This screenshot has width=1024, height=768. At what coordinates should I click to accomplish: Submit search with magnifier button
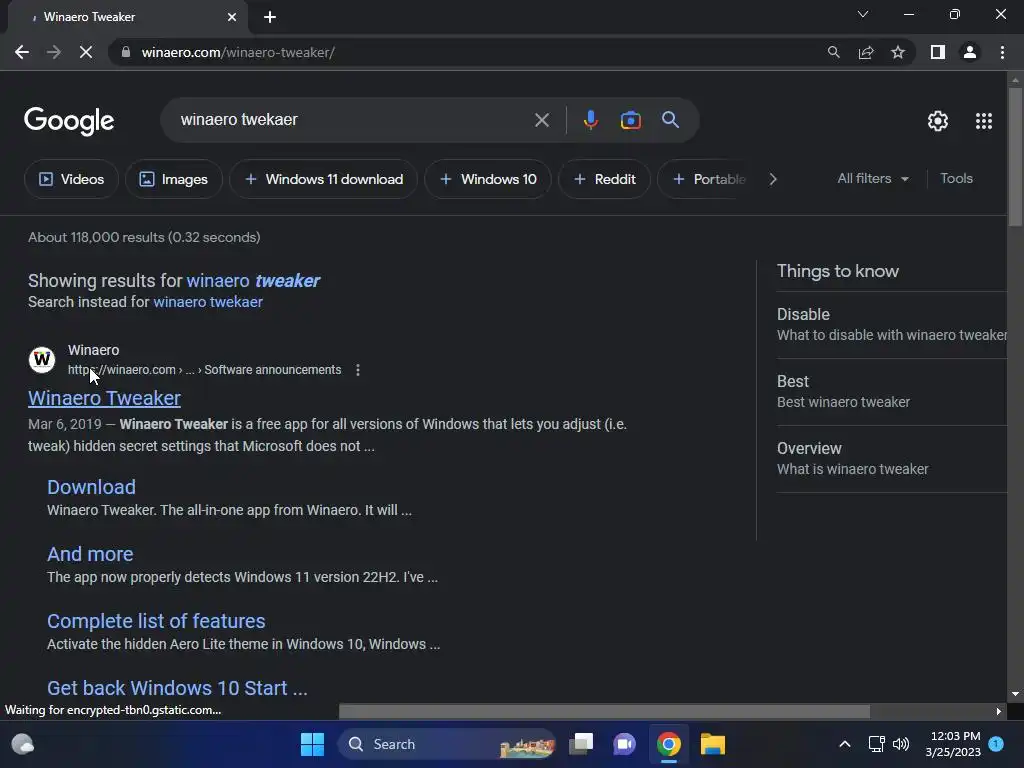[x=670, y=120]
